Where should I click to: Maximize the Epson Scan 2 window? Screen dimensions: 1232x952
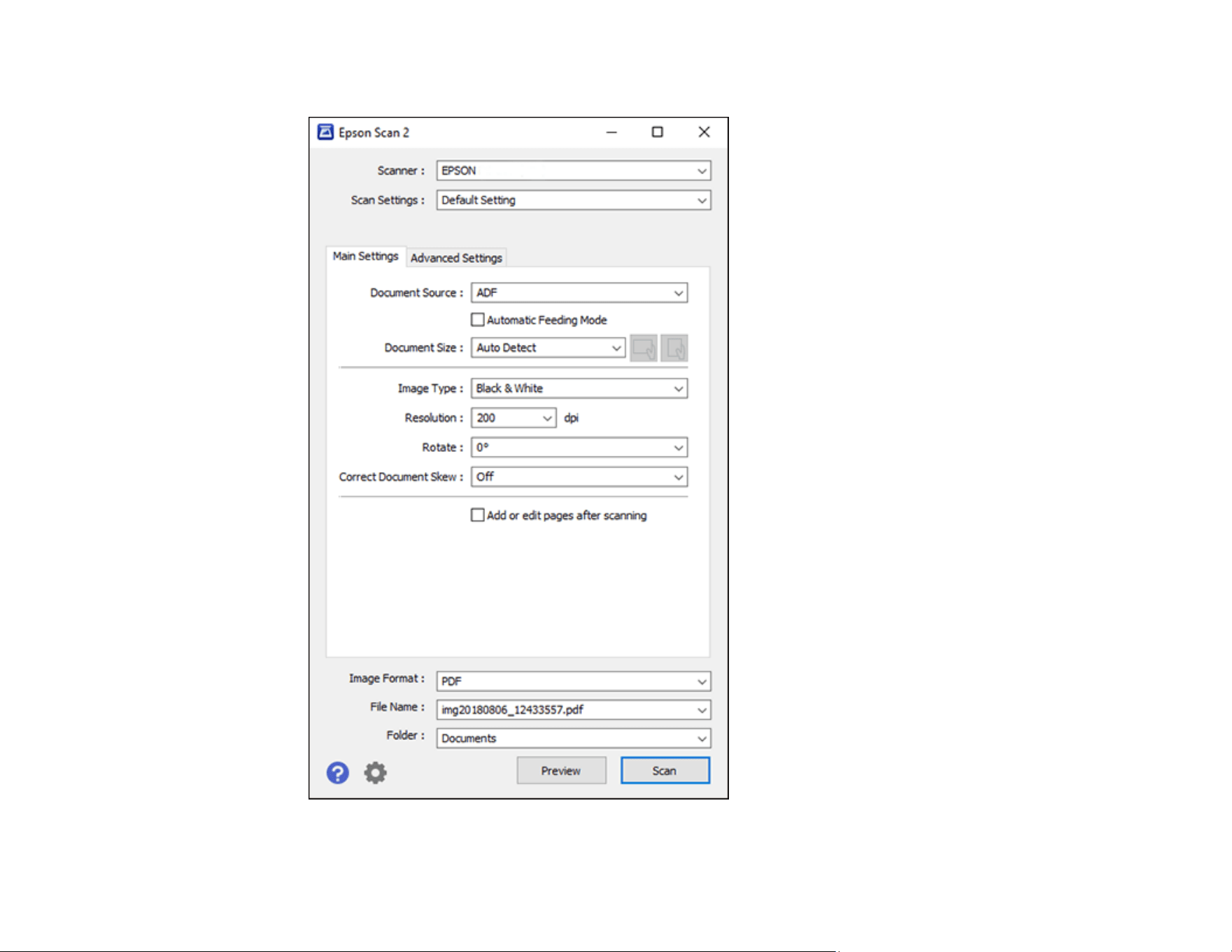[x=658, y=132]
